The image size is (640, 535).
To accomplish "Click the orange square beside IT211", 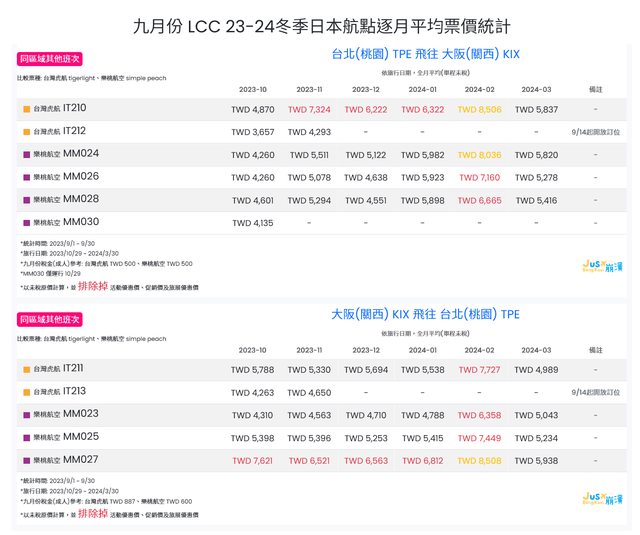I will [26, 370].
